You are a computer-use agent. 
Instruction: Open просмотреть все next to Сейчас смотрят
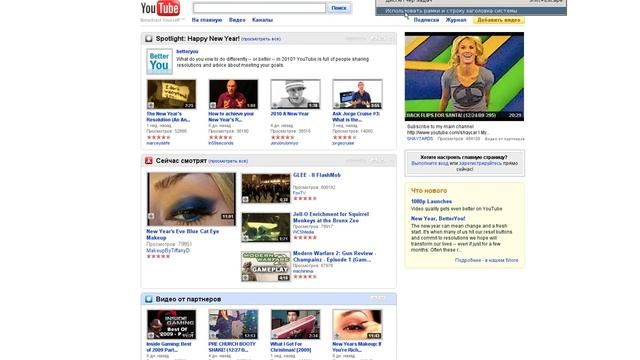[x=228, y=161]
